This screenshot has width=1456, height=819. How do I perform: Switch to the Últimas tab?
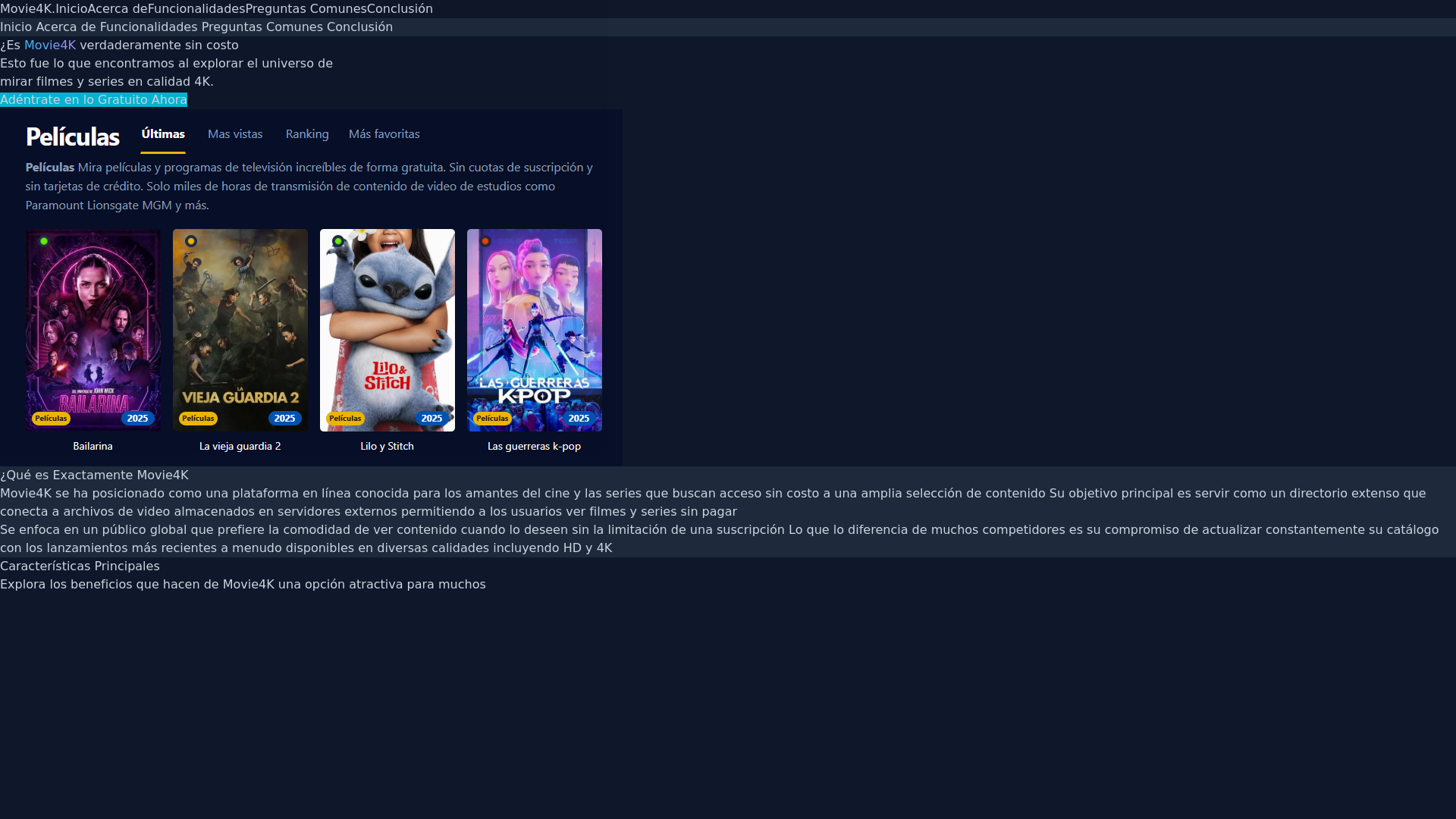pos(163,134)
